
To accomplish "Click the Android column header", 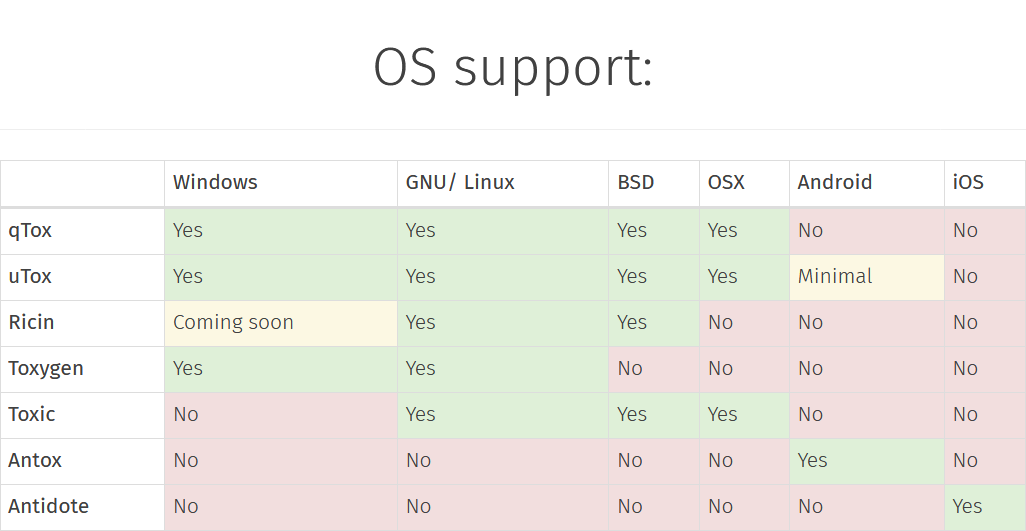I will coord(835,183).
